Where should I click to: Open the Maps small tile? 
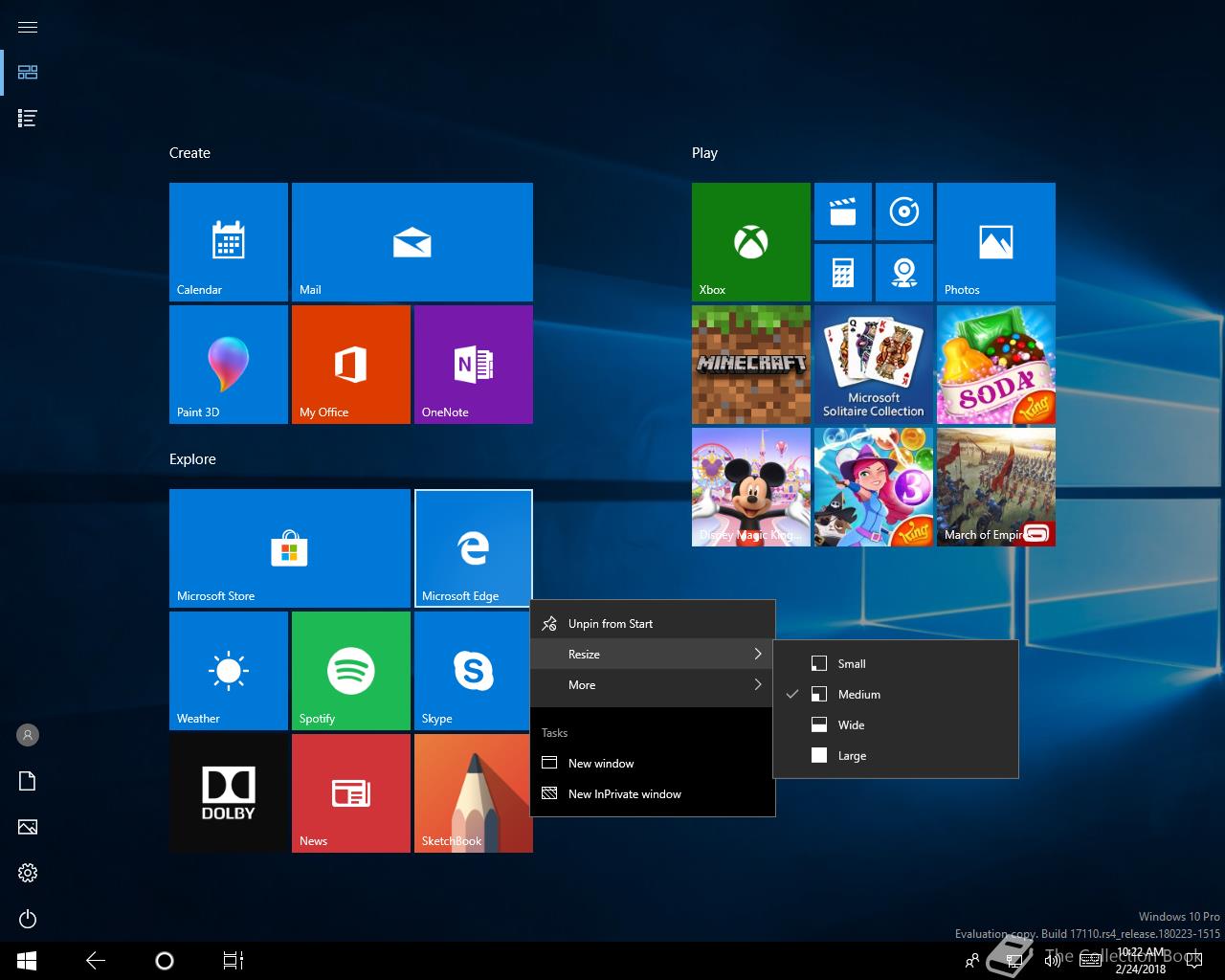click(904, 273)
